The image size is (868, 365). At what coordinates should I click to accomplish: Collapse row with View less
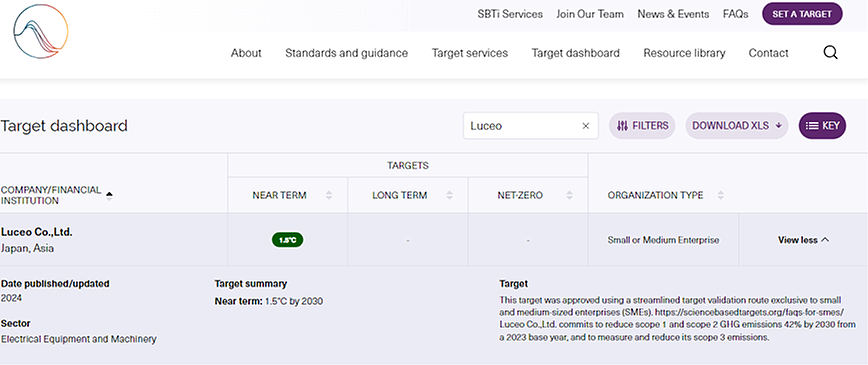[x=803, y=240]
